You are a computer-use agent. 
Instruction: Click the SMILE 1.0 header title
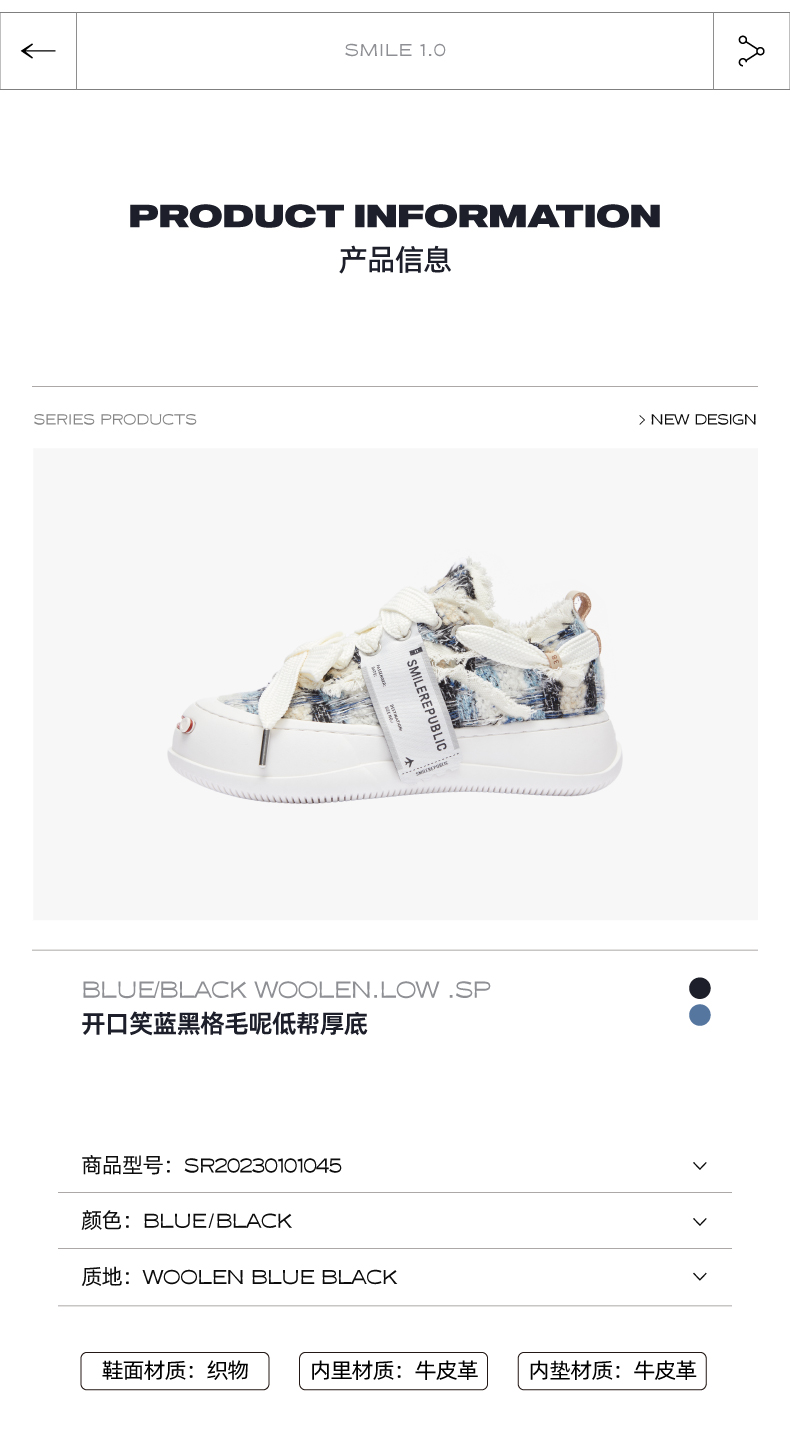click(x=395, y=51)
